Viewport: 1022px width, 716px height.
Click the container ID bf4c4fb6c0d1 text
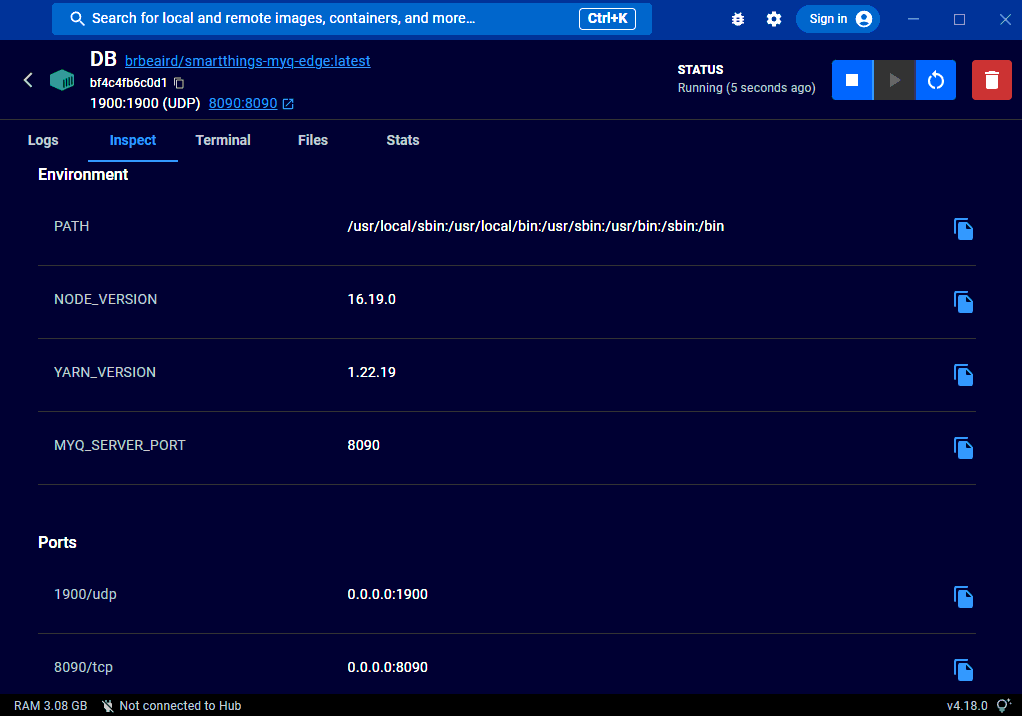(128, 83)
